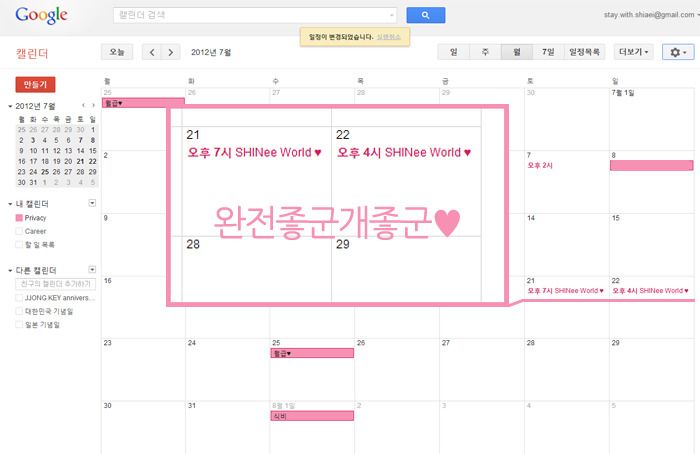Click the 7월 1일 date label
The height and width of the screenshot is (454, 700).
[x=623, y=93]
